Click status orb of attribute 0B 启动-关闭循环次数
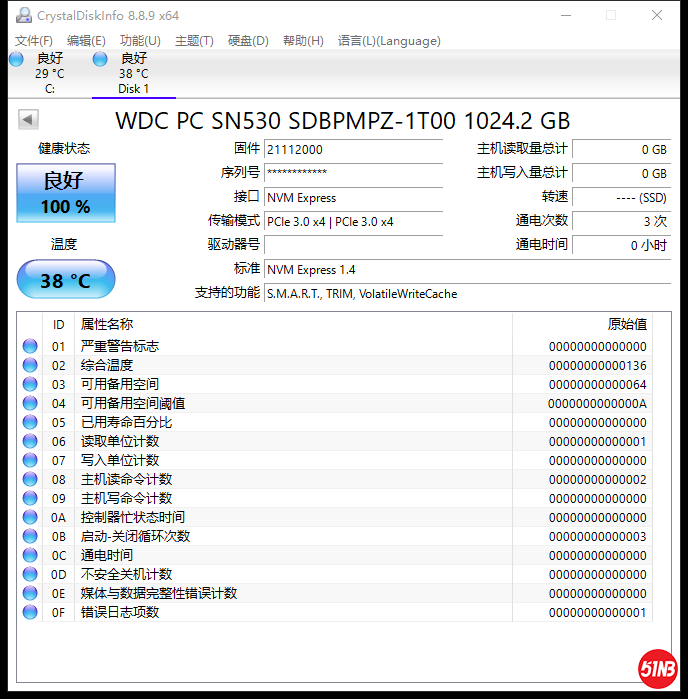Screen dimensions: 688x699 30,536
